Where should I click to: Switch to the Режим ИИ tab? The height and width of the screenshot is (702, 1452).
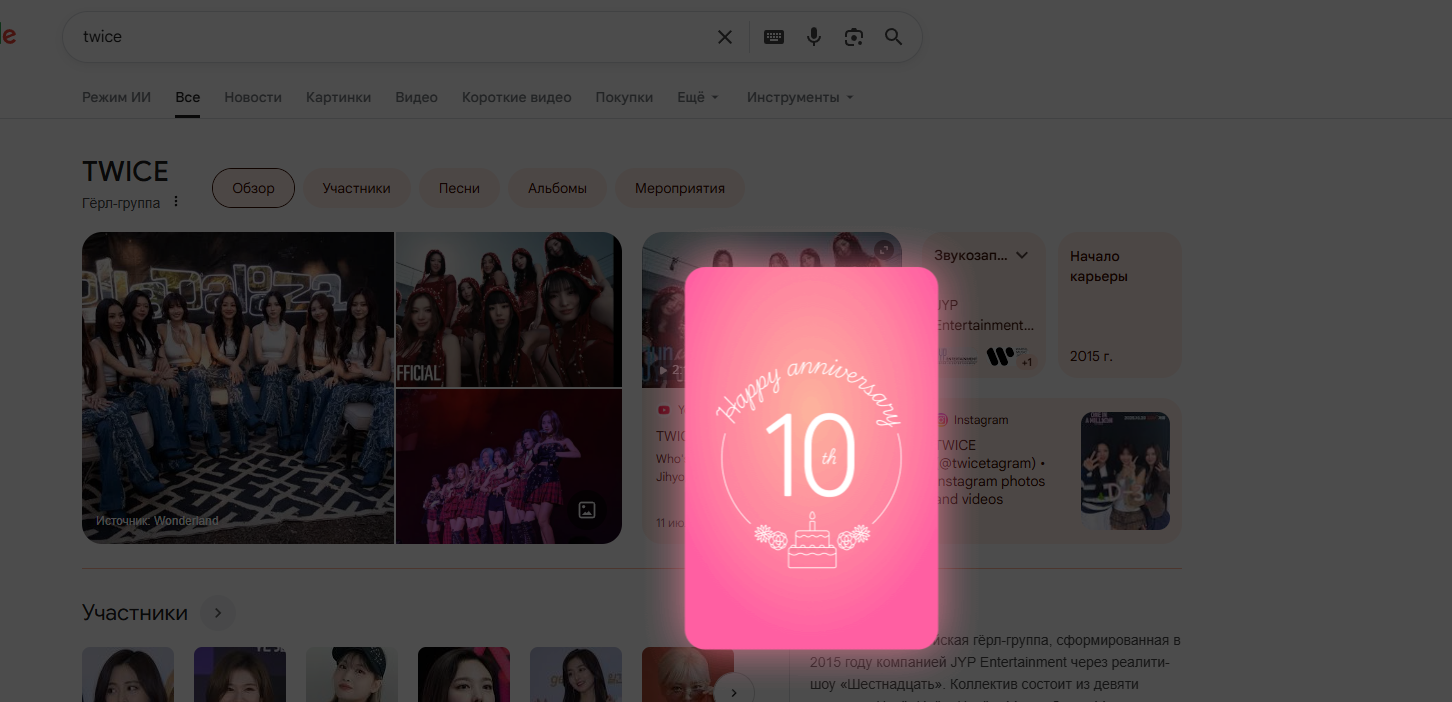click(x=116, y=97)
